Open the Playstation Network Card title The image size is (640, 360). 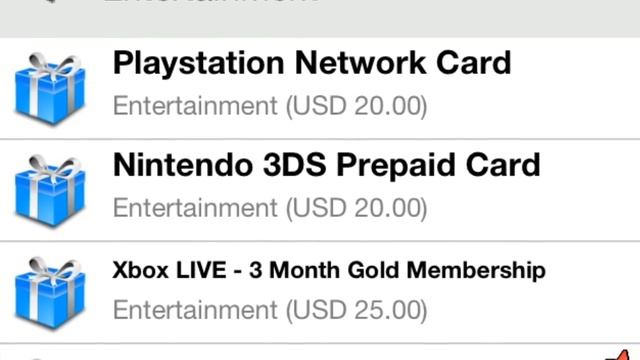(x=312, y=64)
